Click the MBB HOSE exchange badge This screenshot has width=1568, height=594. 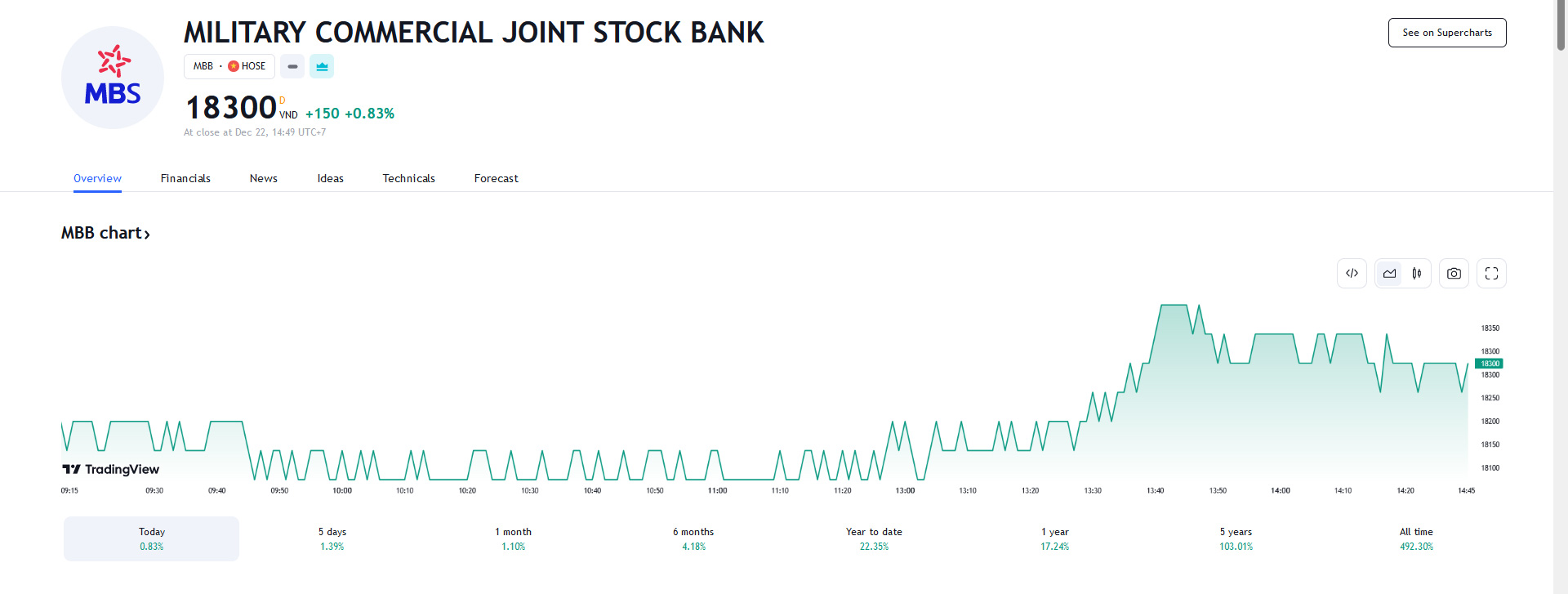[x=229, y=66]
